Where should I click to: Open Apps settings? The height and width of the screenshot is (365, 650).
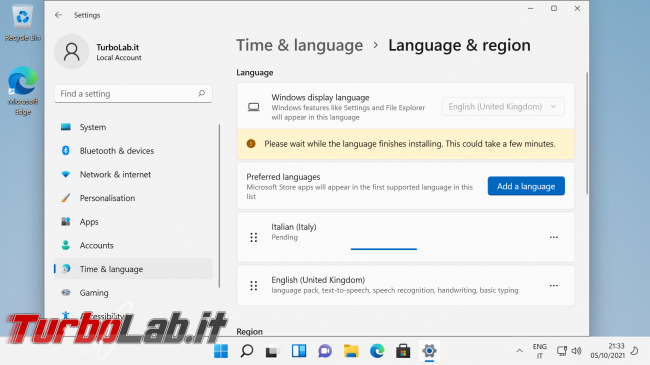[133, 221]
